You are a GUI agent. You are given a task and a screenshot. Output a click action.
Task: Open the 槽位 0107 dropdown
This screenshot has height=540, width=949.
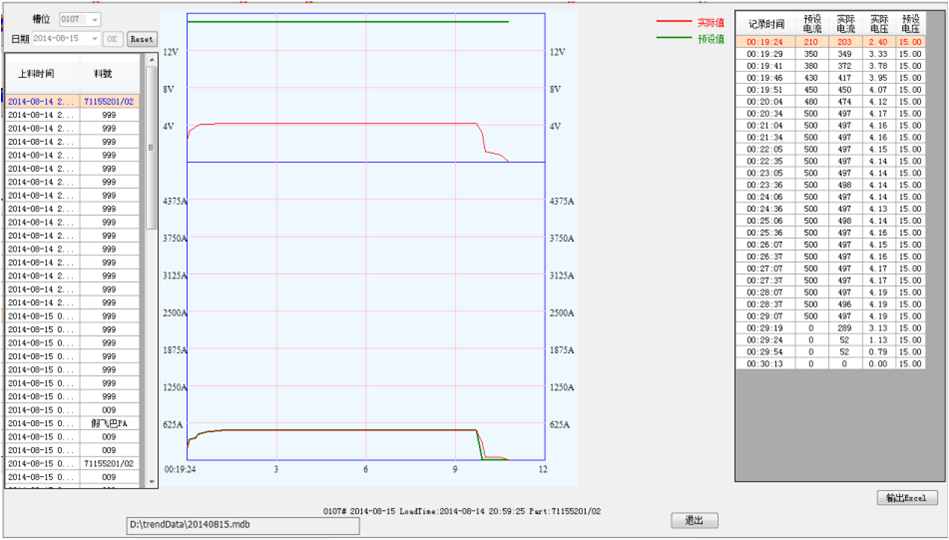point(80,20)
